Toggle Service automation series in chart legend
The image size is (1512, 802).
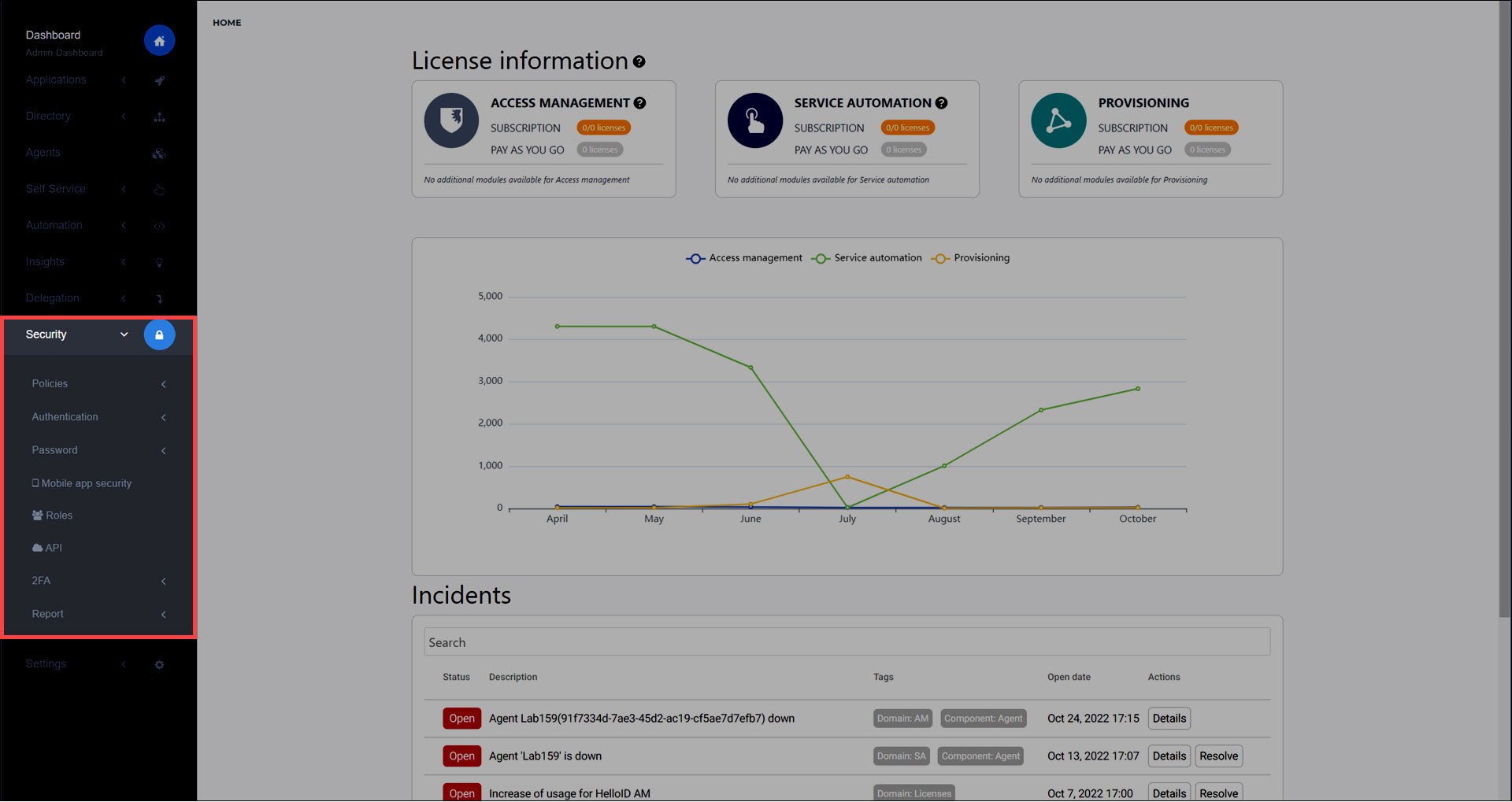click(x=867, y=258)
